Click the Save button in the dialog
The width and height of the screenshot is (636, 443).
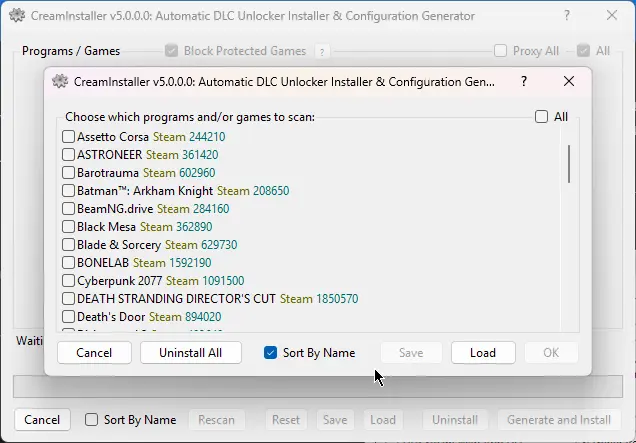(x=411, y=353)
